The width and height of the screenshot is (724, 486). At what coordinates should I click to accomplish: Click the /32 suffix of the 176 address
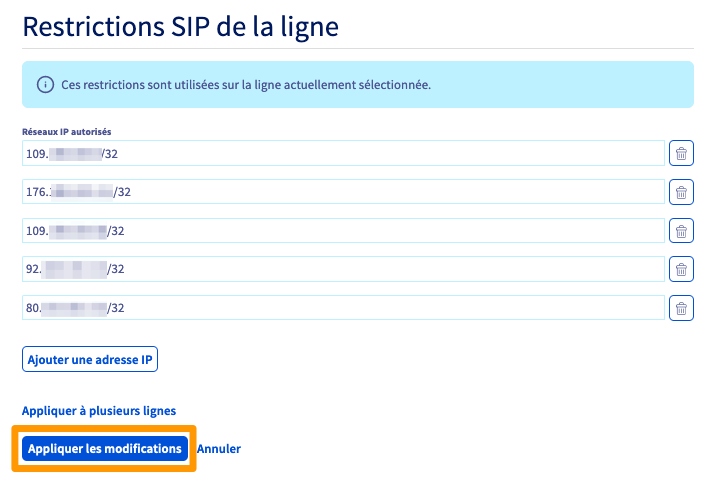123,193
